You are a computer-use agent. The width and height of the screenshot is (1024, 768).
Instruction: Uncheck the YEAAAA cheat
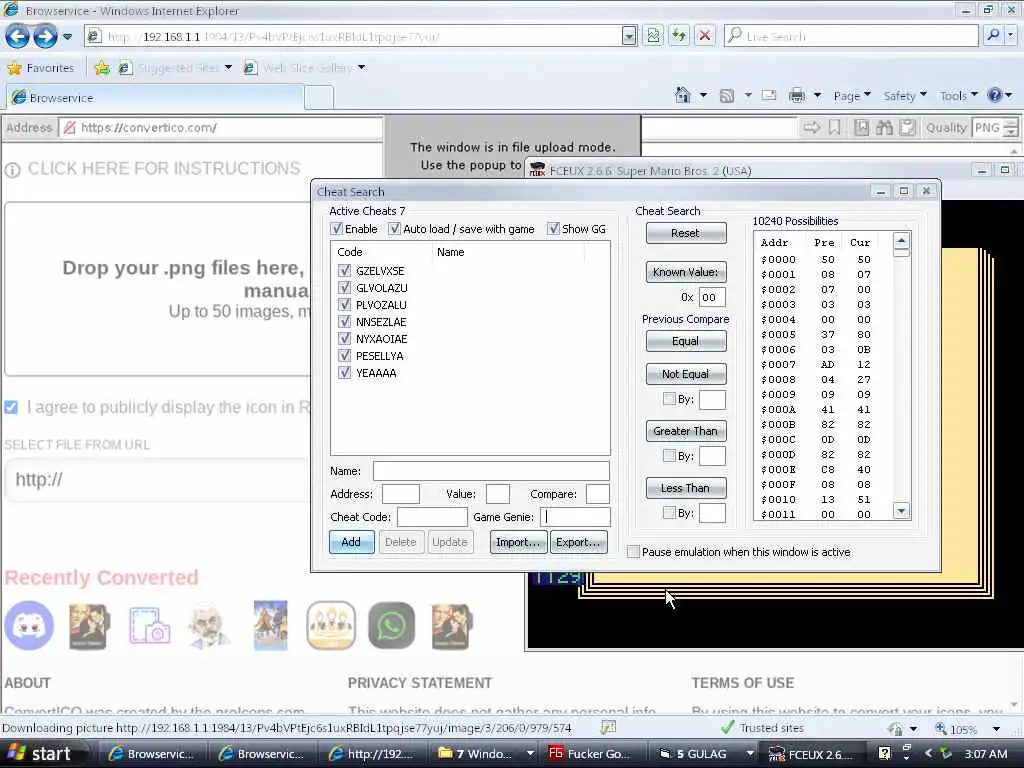click(x=345, y=372)
